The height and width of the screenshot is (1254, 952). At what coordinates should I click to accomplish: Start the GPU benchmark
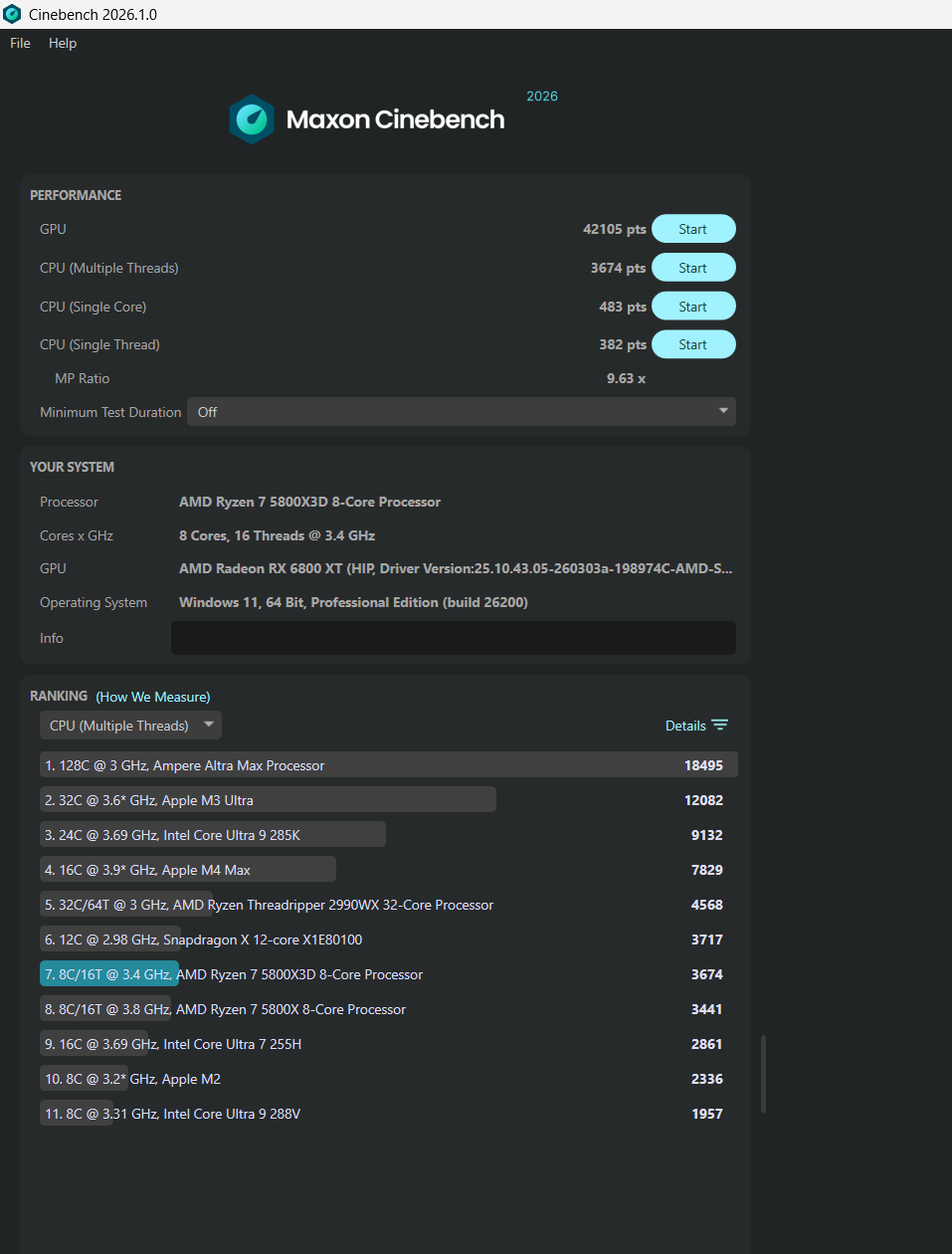[x=693, y=229]
